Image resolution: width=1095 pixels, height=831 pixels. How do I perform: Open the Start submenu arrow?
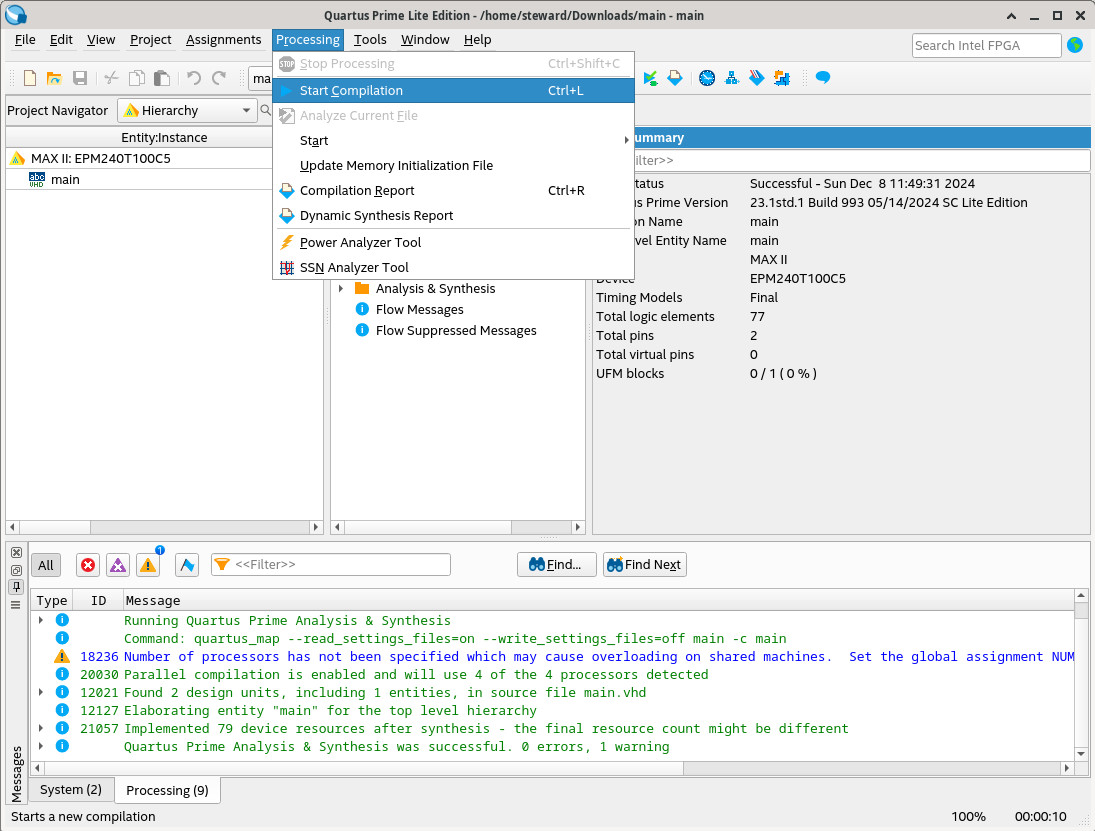pos(626,140)
